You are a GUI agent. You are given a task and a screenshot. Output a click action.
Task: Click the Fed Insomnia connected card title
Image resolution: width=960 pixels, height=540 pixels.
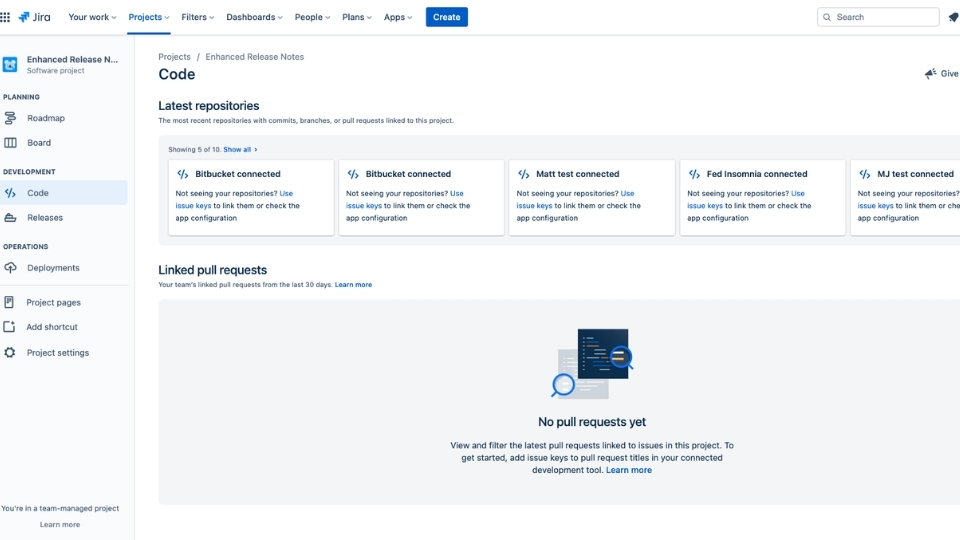pyautogui.click(x=757, y=174)
